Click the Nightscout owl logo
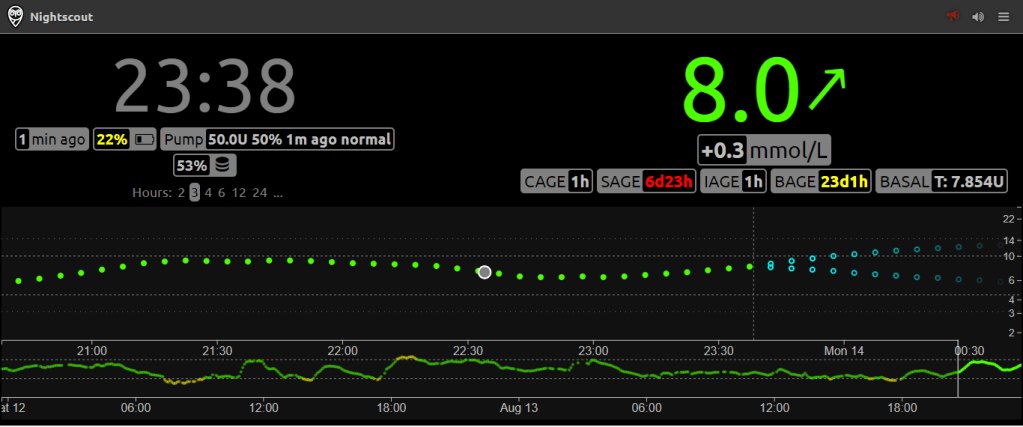This screenshot has height=427, width=1023. (x=15, y=16)
